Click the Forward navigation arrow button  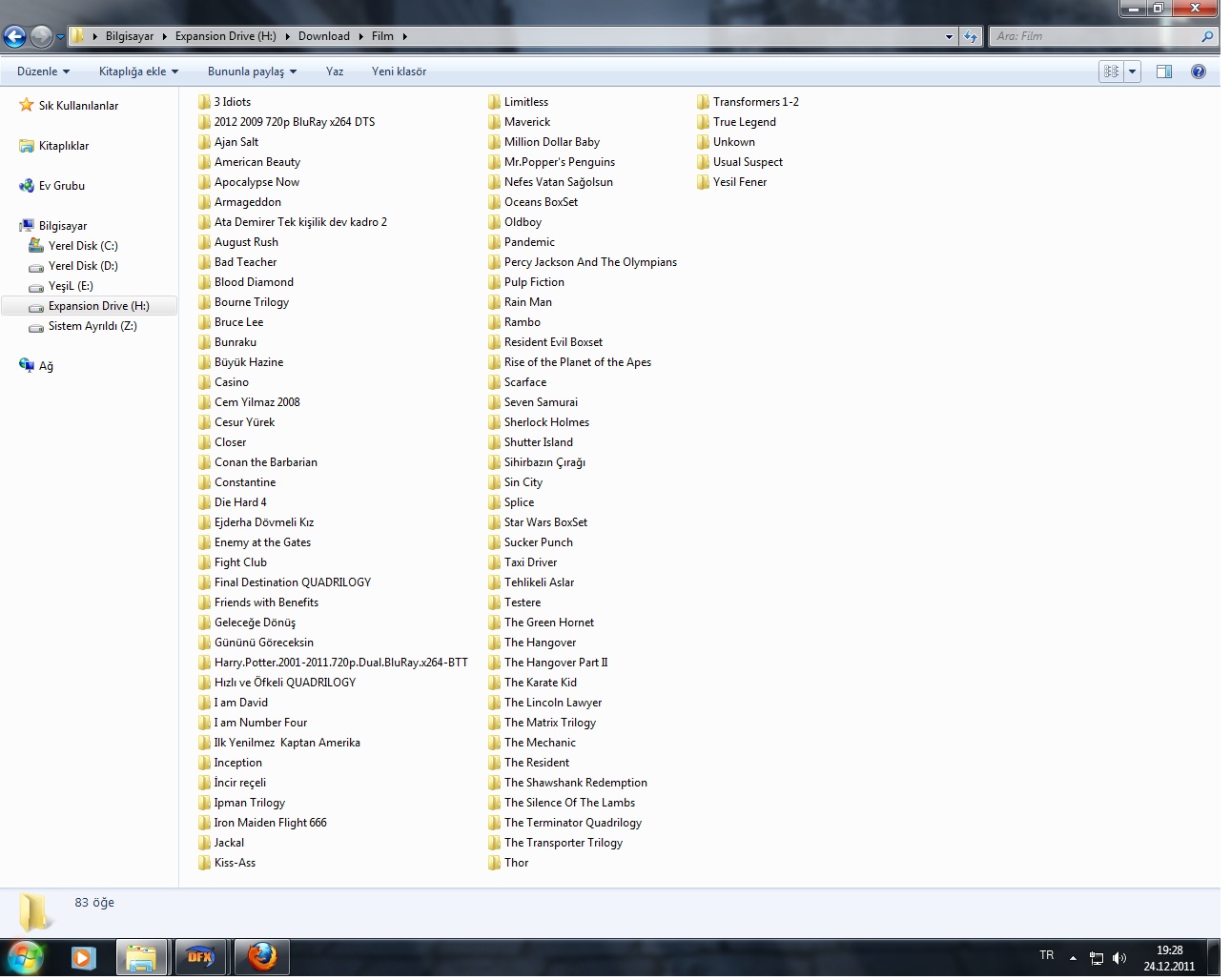click(x=41, y=36)
